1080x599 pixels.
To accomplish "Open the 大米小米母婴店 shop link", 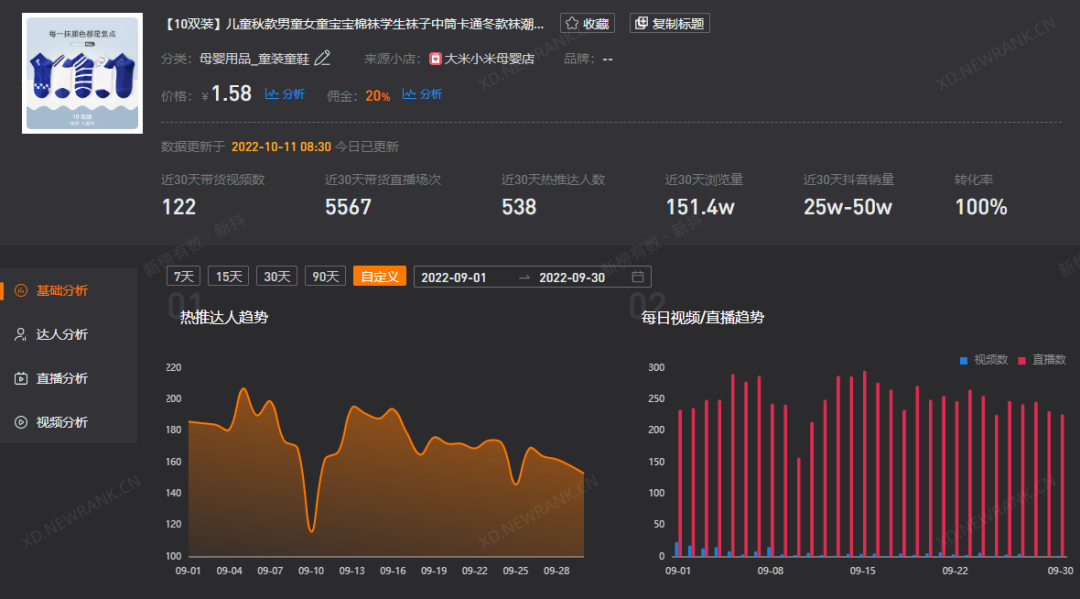I will coord(489,59).
